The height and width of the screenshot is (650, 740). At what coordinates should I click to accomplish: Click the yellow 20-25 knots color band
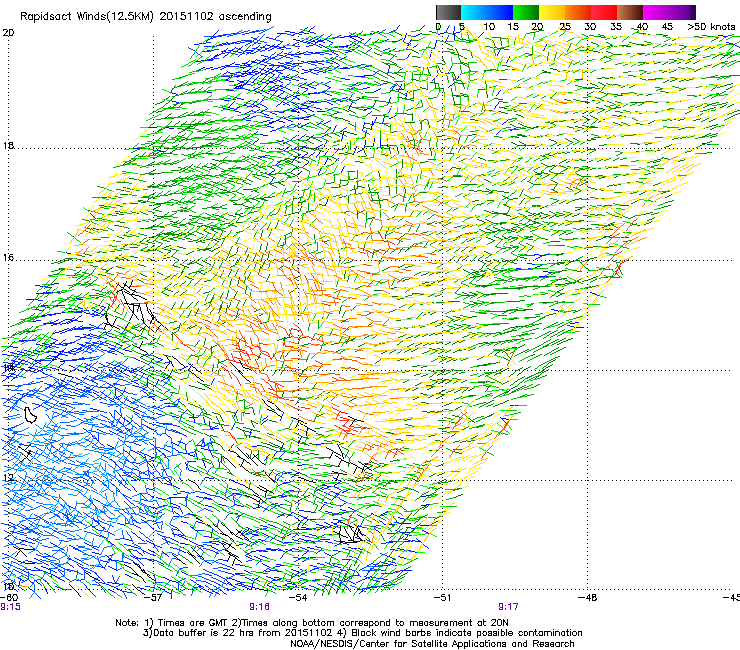552,12
